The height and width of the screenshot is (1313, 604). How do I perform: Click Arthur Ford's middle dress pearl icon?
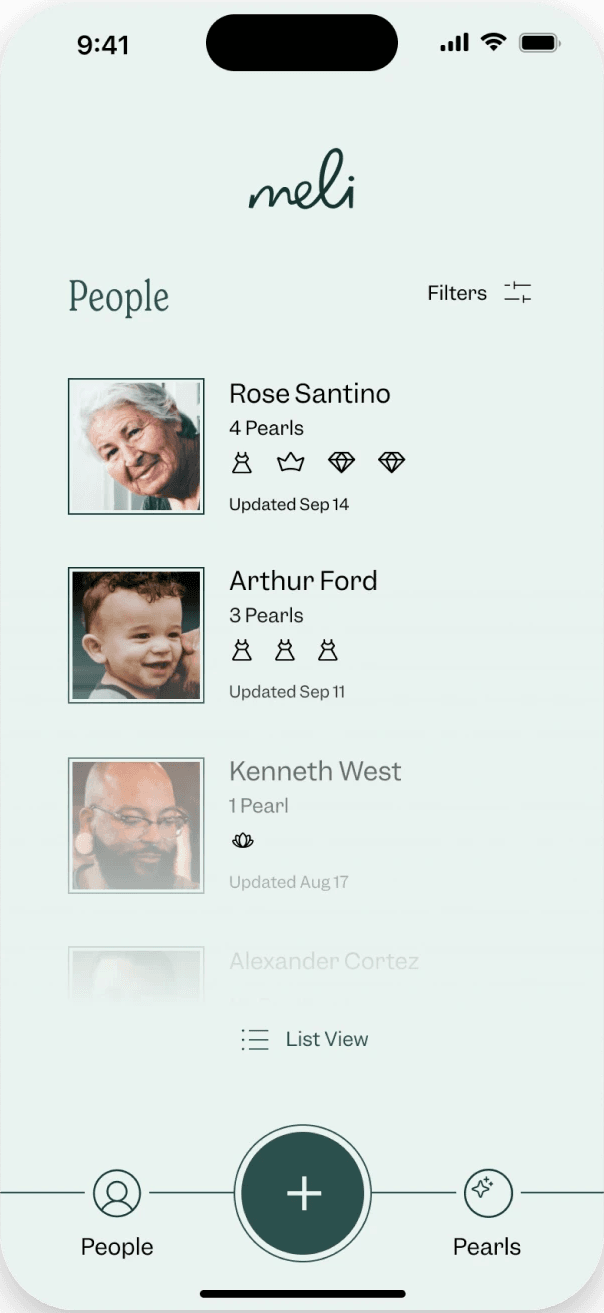click(285, 651)
